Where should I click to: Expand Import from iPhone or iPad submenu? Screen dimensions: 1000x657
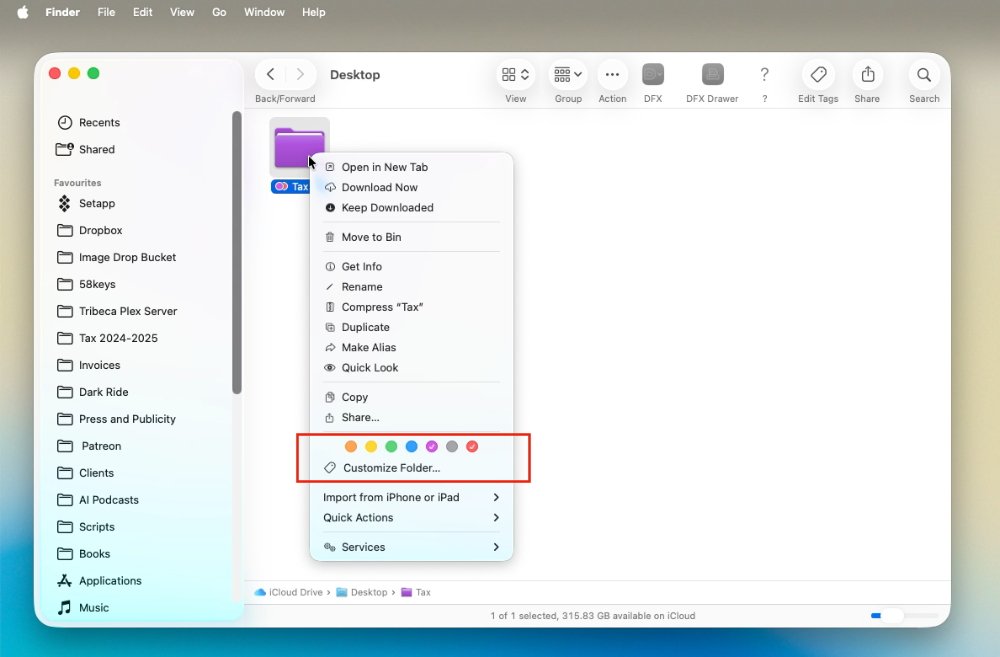411,497
